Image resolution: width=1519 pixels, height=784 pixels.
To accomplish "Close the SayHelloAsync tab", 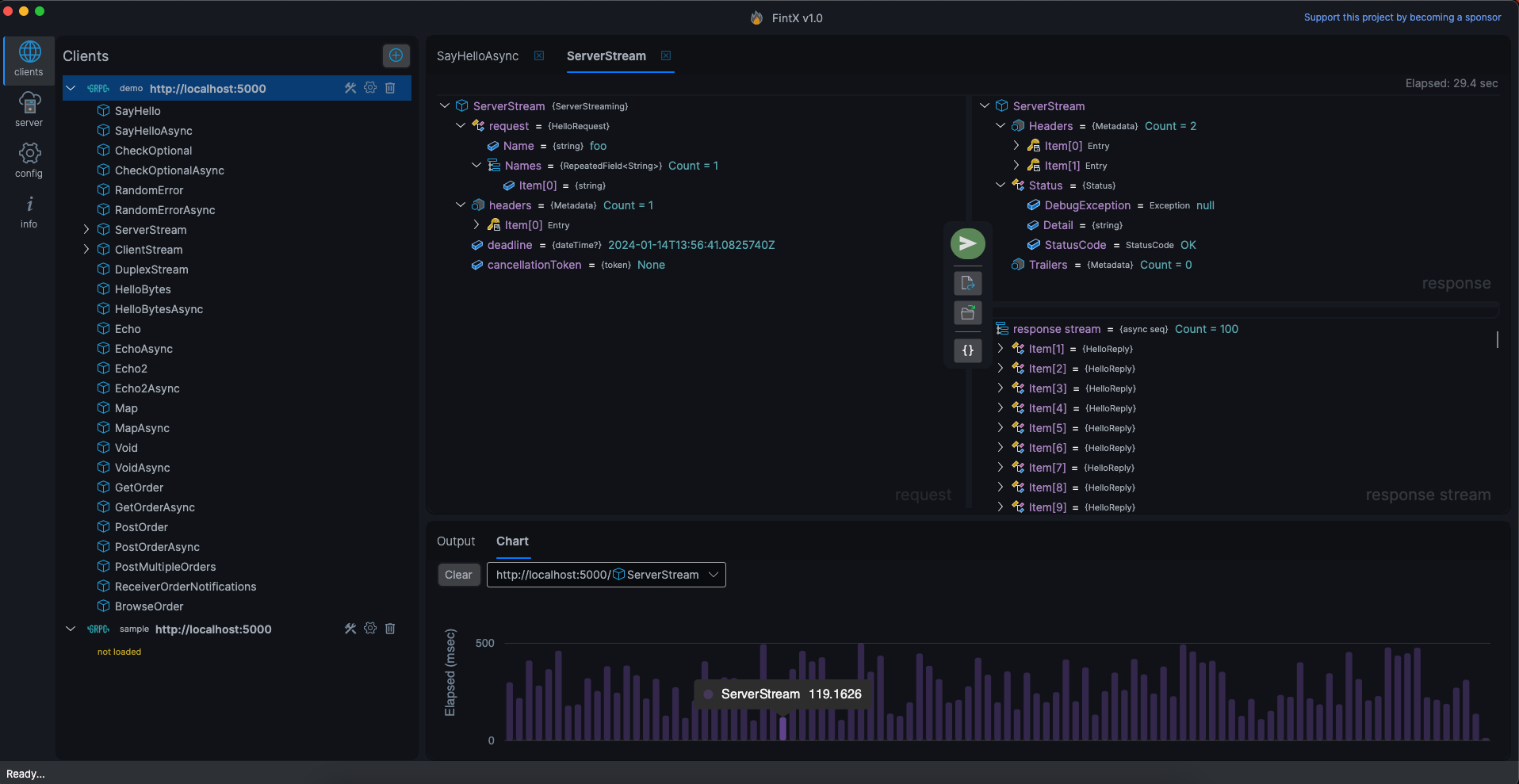I will [x=539, y=55].
